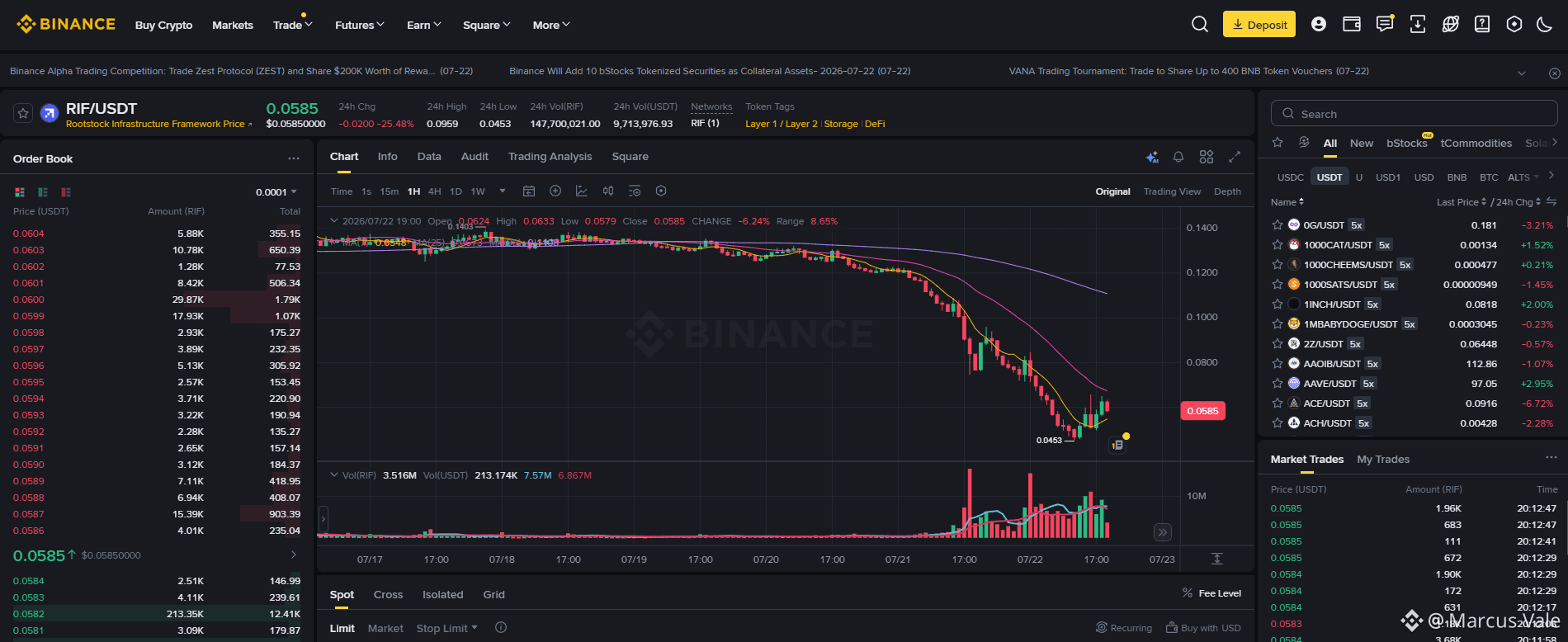Open technical indicators line-chart icon
This screenshot has height=642, width=1568.
582,191
